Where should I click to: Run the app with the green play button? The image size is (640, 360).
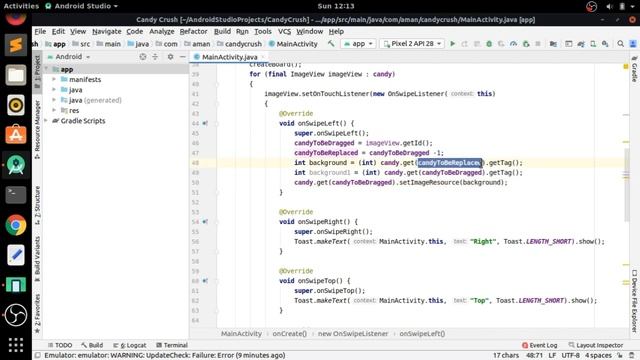coord(452,44)
